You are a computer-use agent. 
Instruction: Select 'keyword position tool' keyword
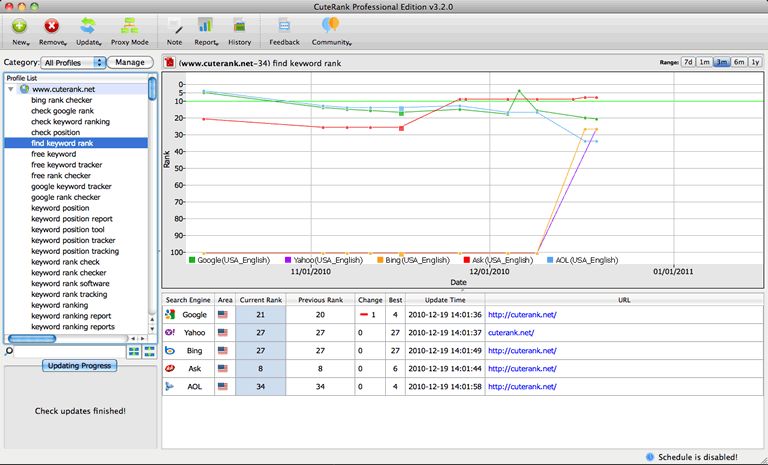pyautogui.click(x=68, y=229)
